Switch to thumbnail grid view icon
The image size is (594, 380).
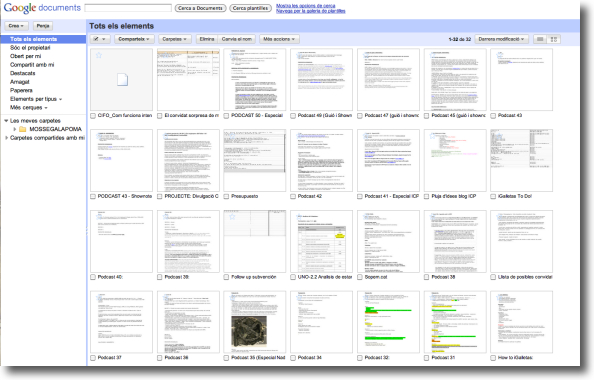tap(553, 39)
